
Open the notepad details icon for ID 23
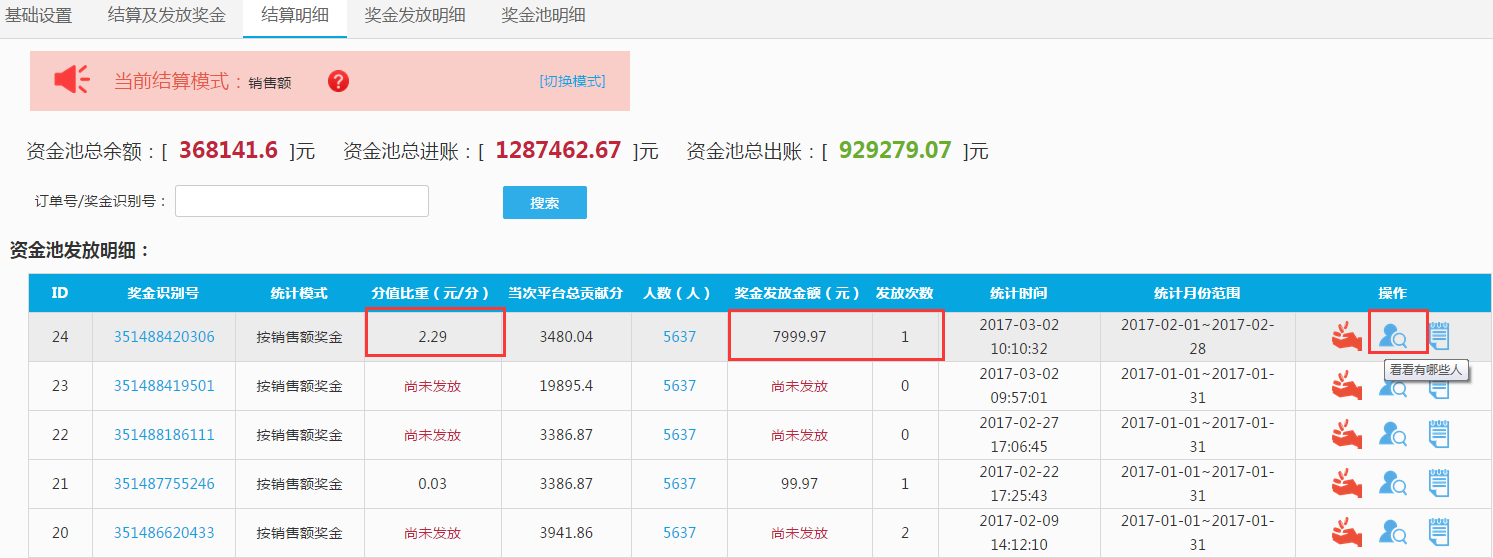(x=1439, y=385)
